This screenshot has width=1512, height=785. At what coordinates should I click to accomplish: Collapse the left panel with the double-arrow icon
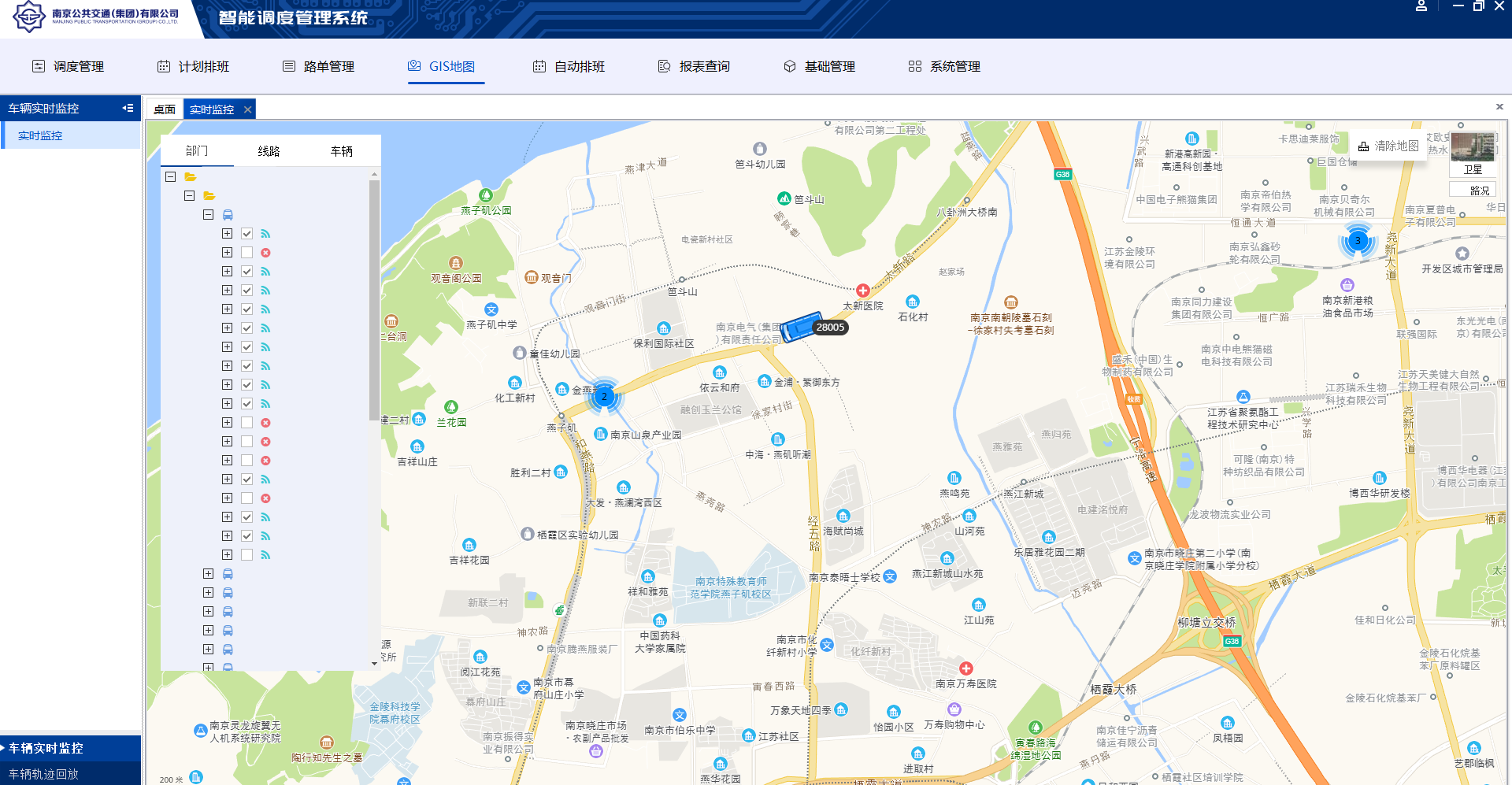(x=128, y=108)
